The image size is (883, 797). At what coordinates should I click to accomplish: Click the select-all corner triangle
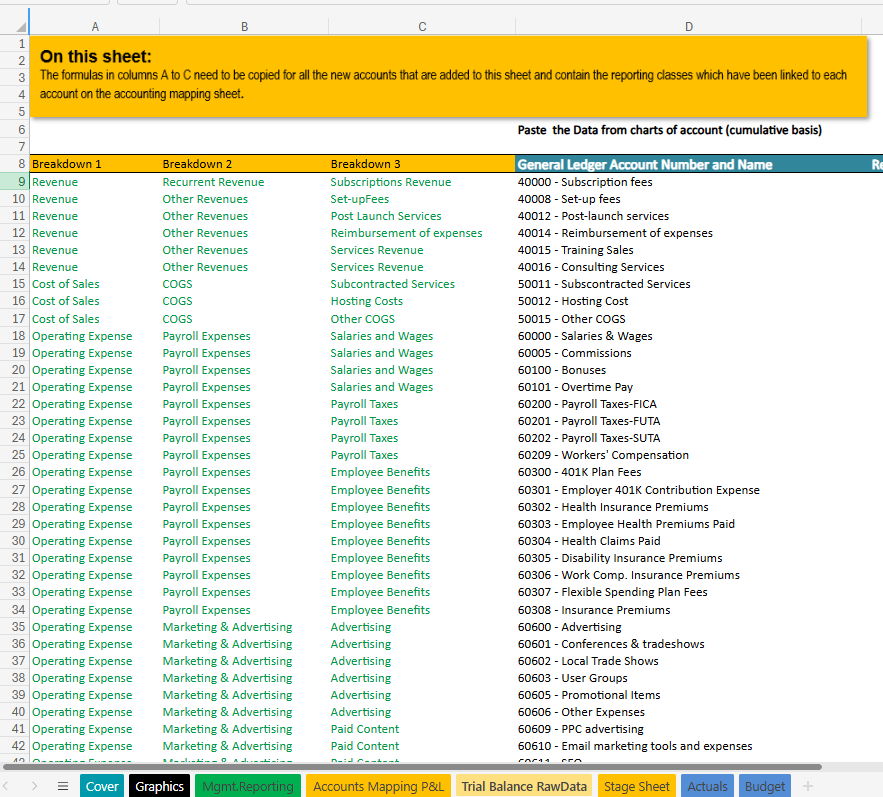coord(21,27)
